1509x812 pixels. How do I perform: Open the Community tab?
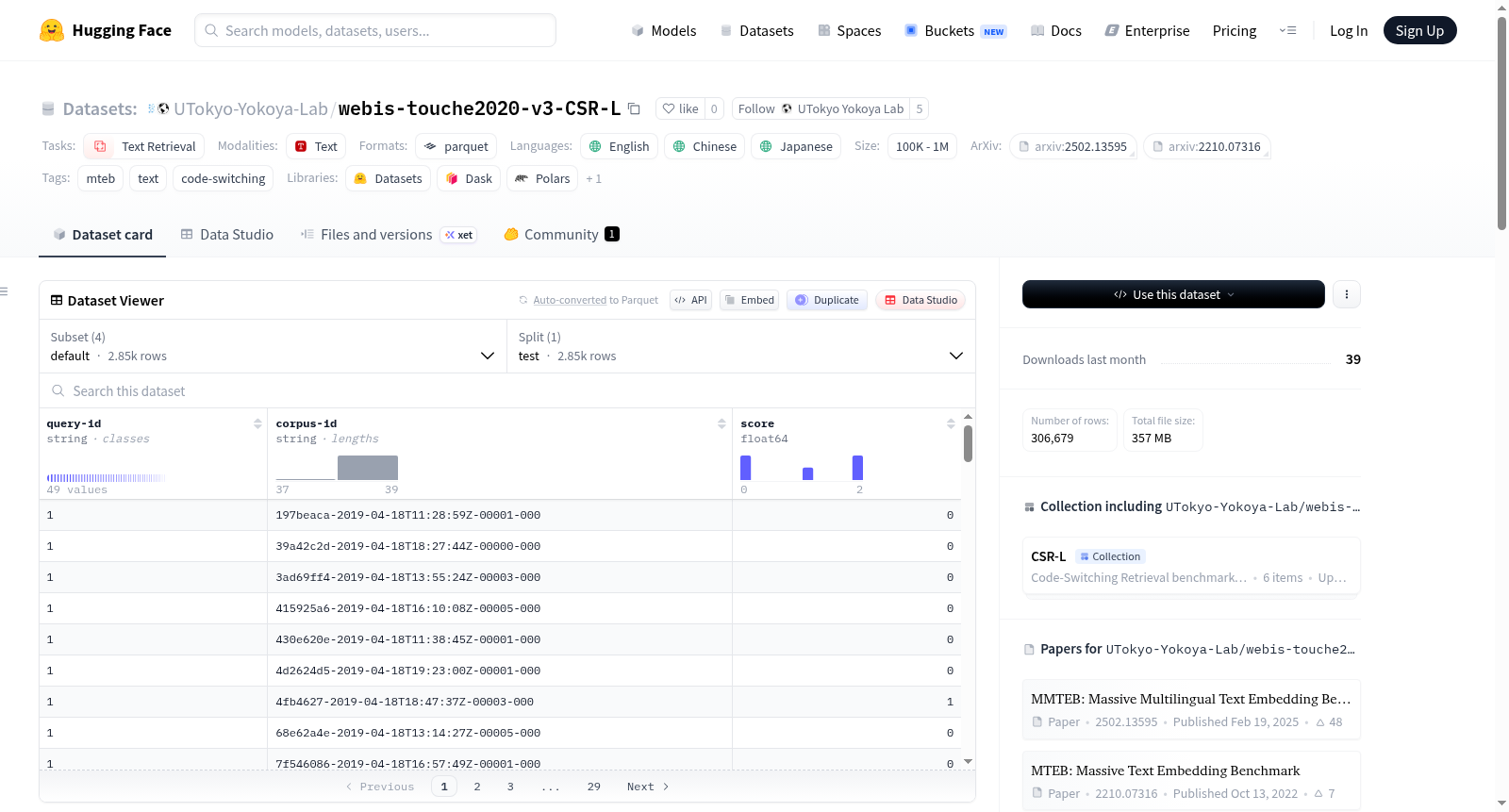[x=562, y=235]
